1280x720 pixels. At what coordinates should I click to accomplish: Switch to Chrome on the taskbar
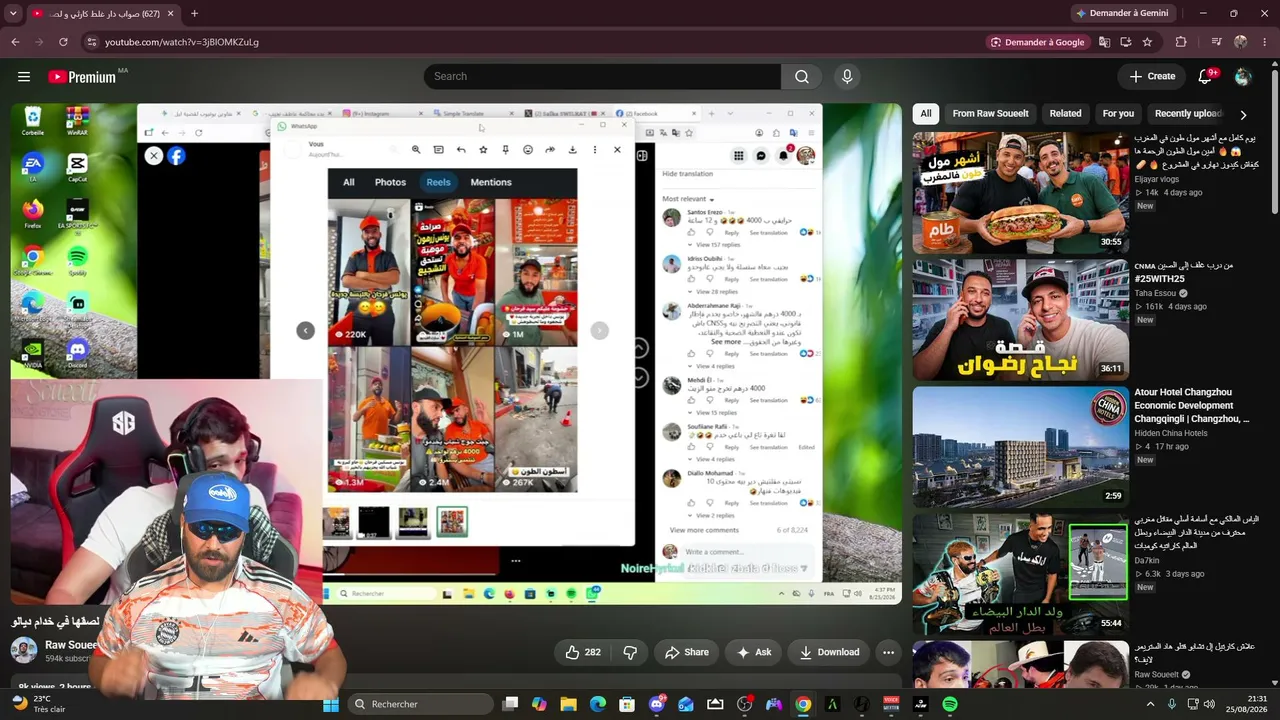click(x=803, y=704)
